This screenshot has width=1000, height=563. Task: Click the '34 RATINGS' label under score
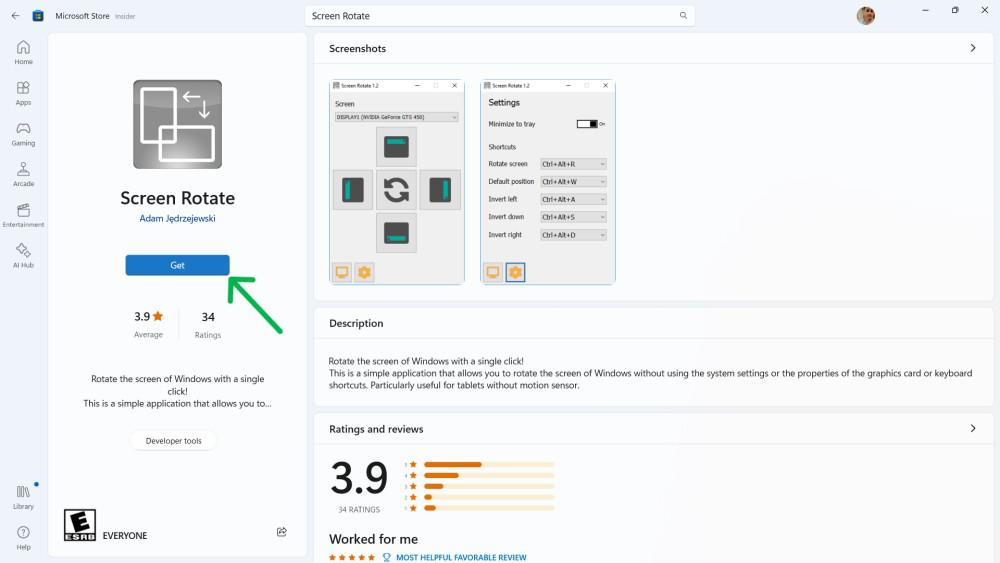click(x=359, y=509)
